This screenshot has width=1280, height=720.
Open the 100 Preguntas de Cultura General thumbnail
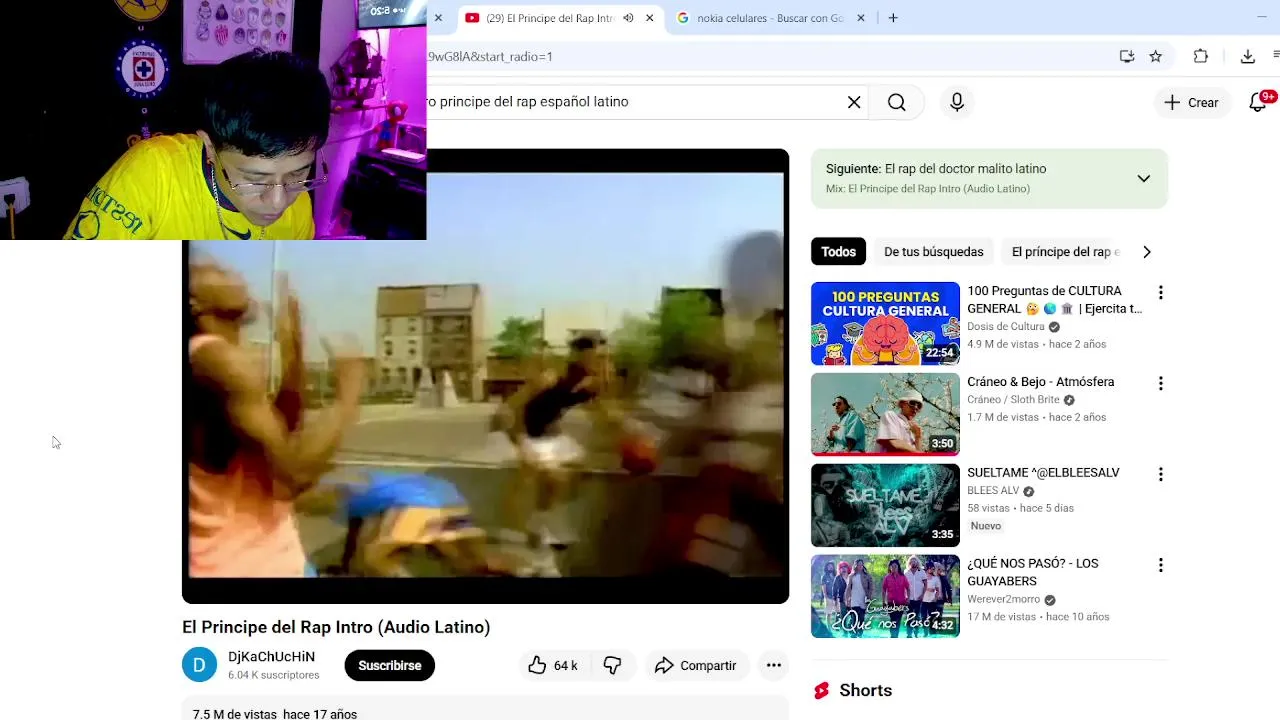tap(885, 324)
